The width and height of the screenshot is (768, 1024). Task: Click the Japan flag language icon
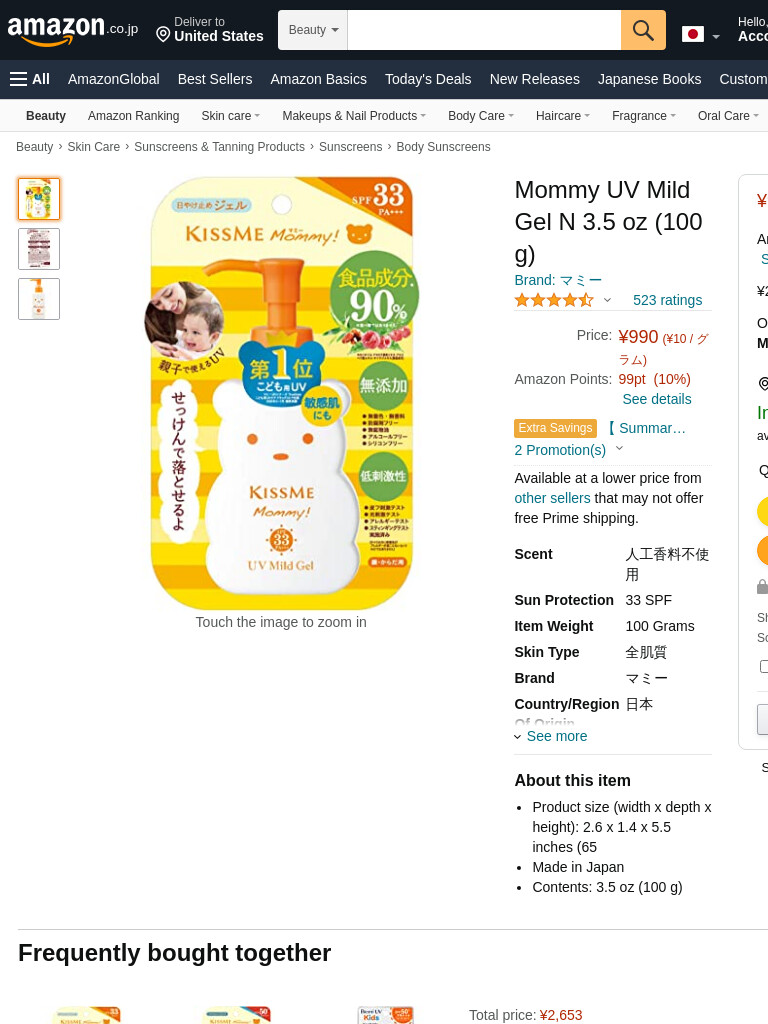692,34
